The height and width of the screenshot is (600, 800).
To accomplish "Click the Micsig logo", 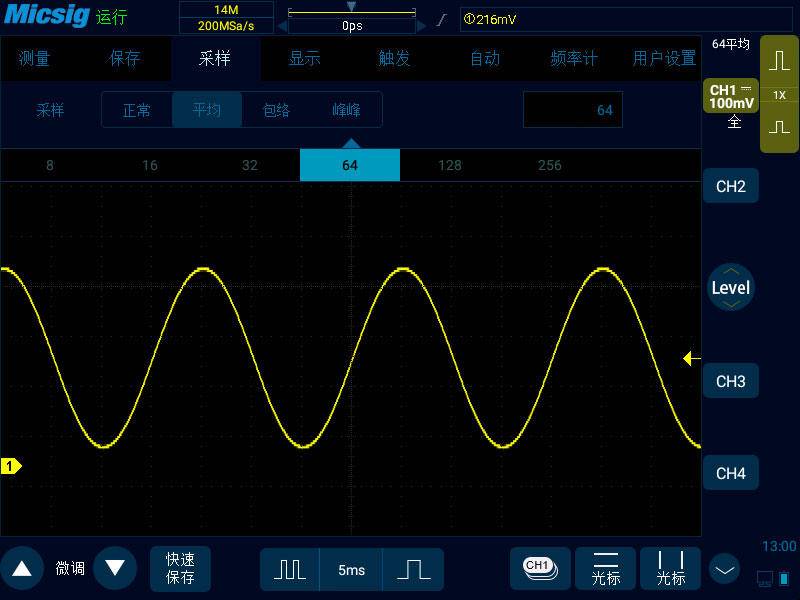I will click(x=47, y=15).
